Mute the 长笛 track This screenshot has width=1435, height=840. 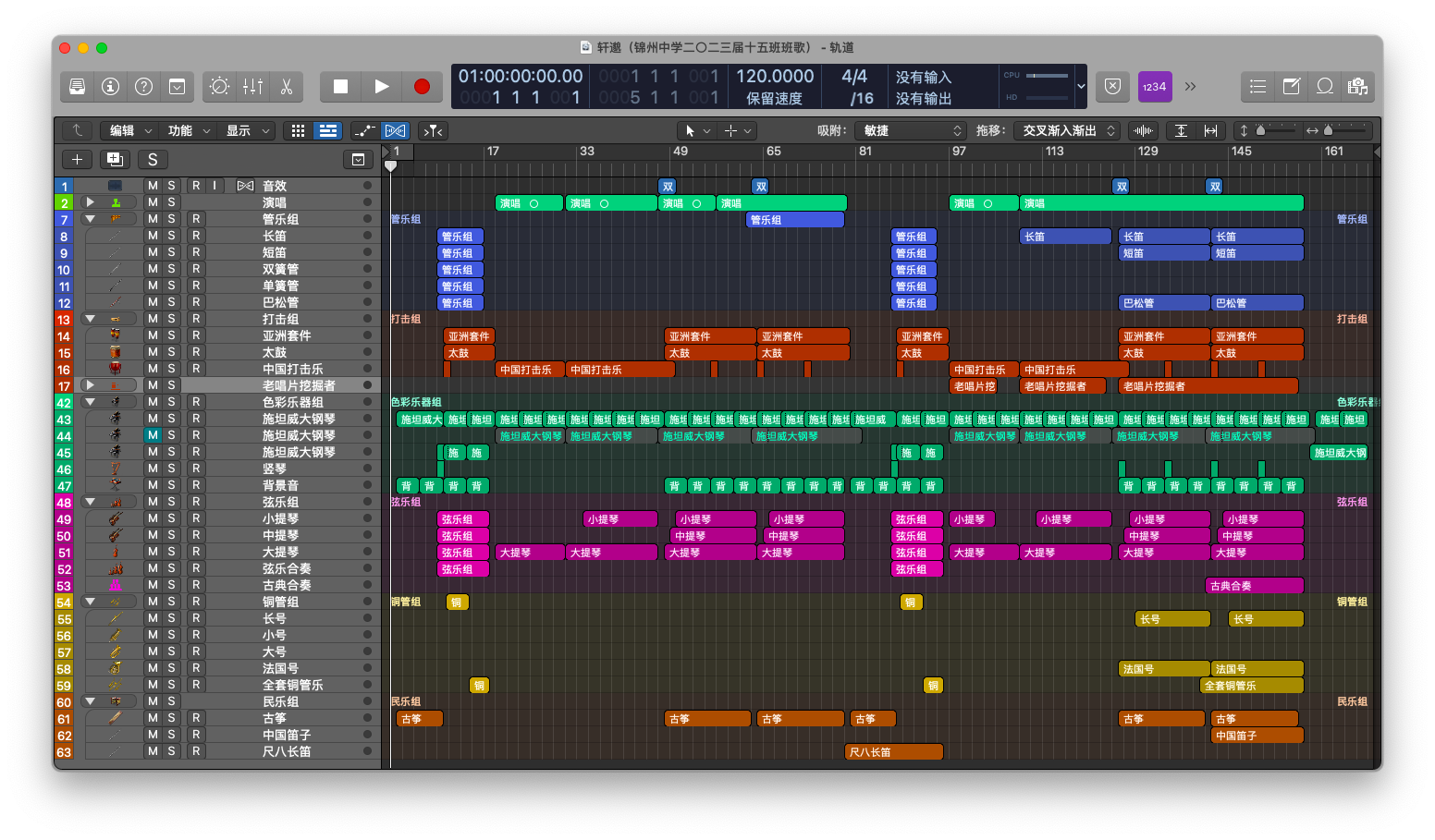tap(153, 236)
